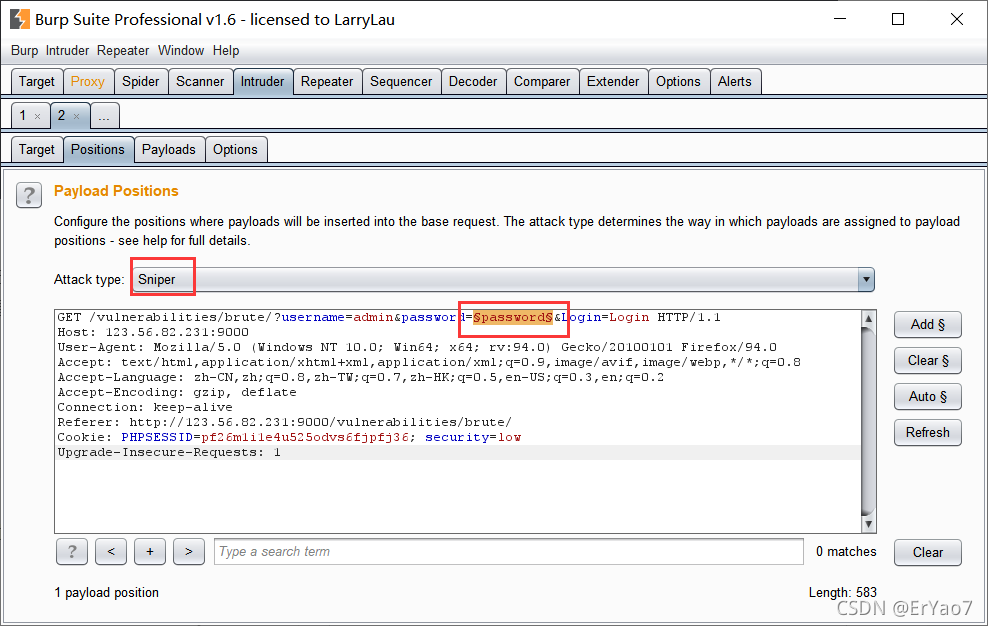Open the Intruder menu

pyautogui.click(x=67, y=50)
